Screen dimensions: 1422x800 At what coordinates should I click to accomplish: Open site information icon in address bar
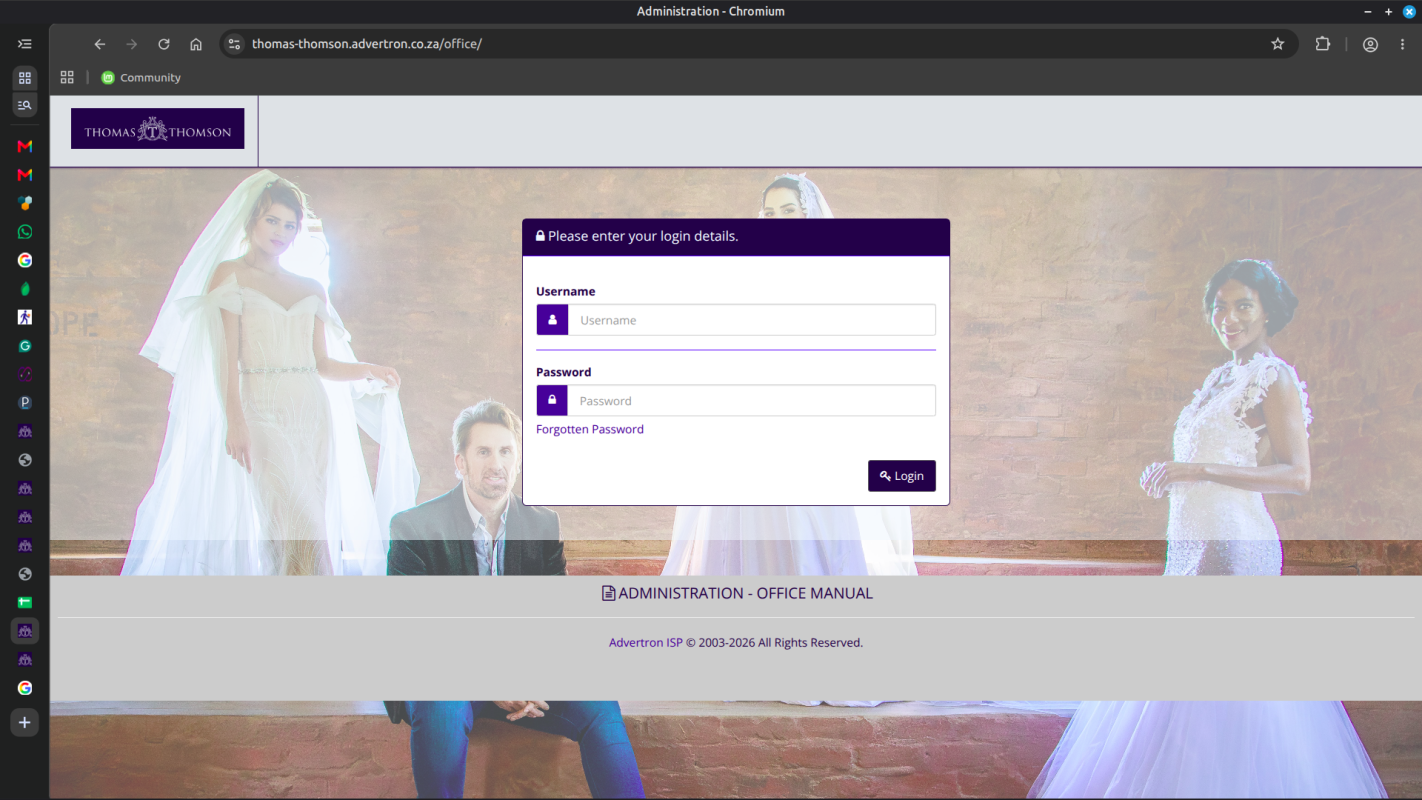[234, 44]
